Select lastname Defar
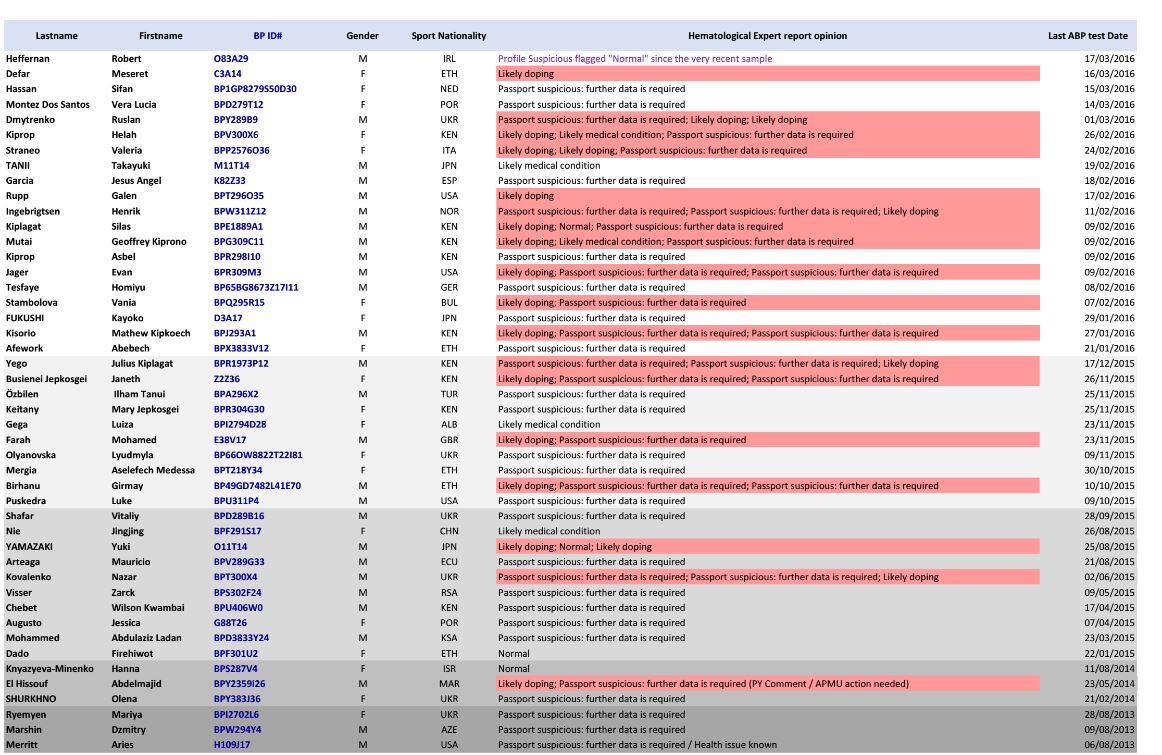The image size is (1162, 755). coord(19,73)
